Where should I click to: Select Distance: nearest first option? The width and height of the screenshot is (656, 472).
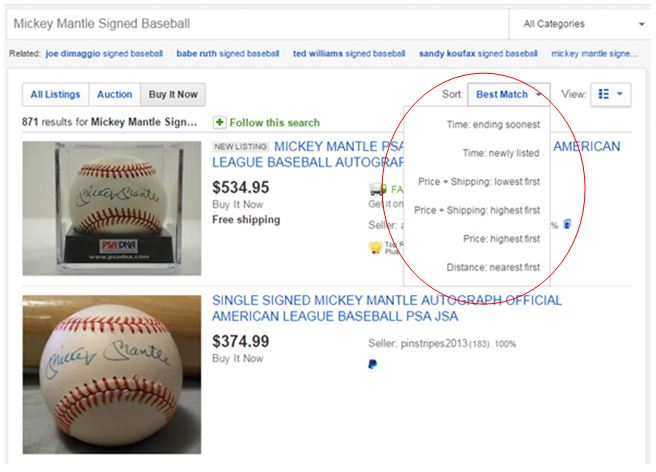(x=493, y=267)
